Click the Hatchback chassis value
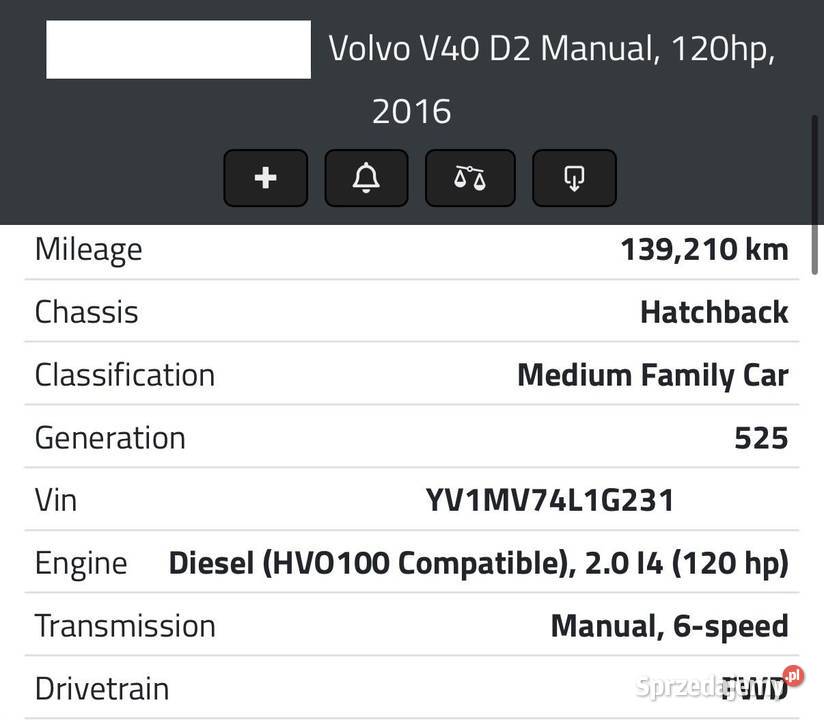 [x=713, y=311]
